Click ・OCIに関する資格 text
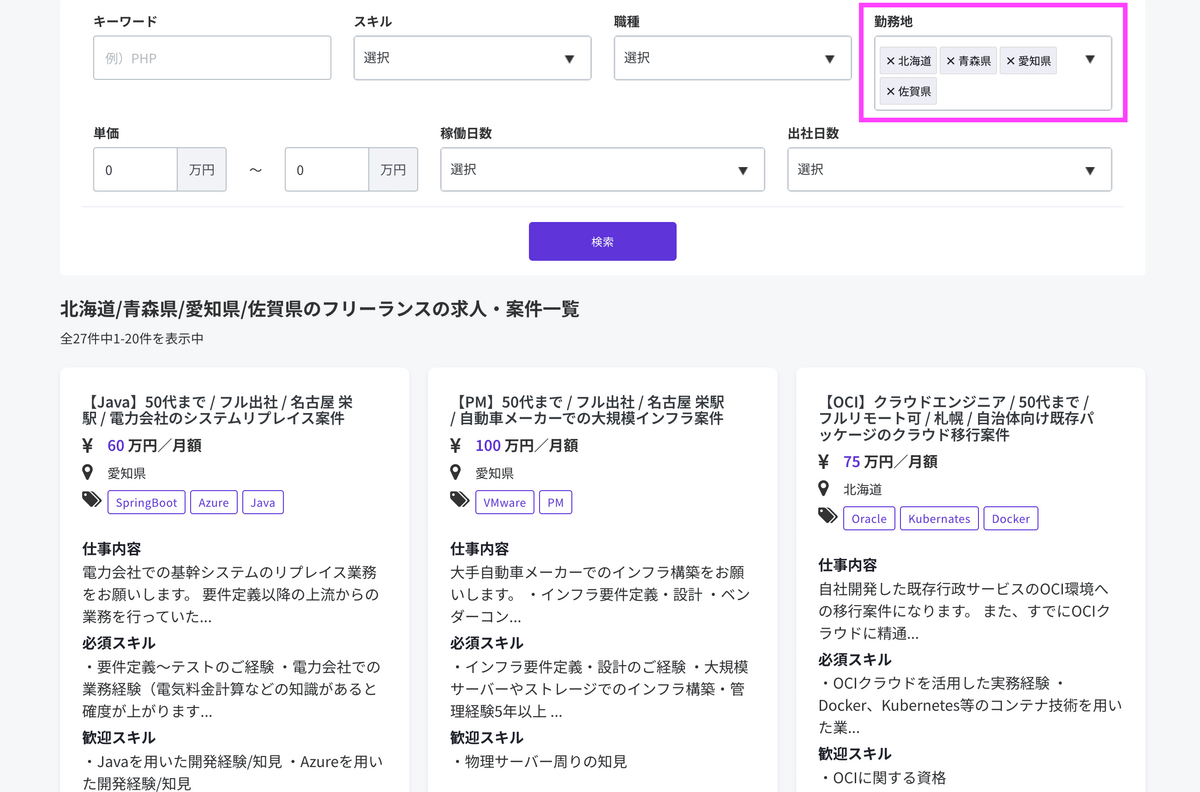1200x792 pixels. click(x=882, y=778)
